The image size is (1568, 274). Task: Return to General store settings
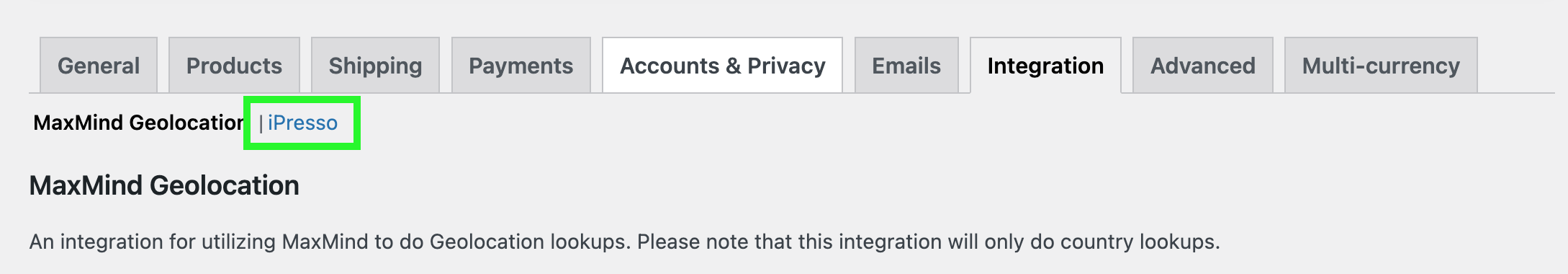pos(99,66)
